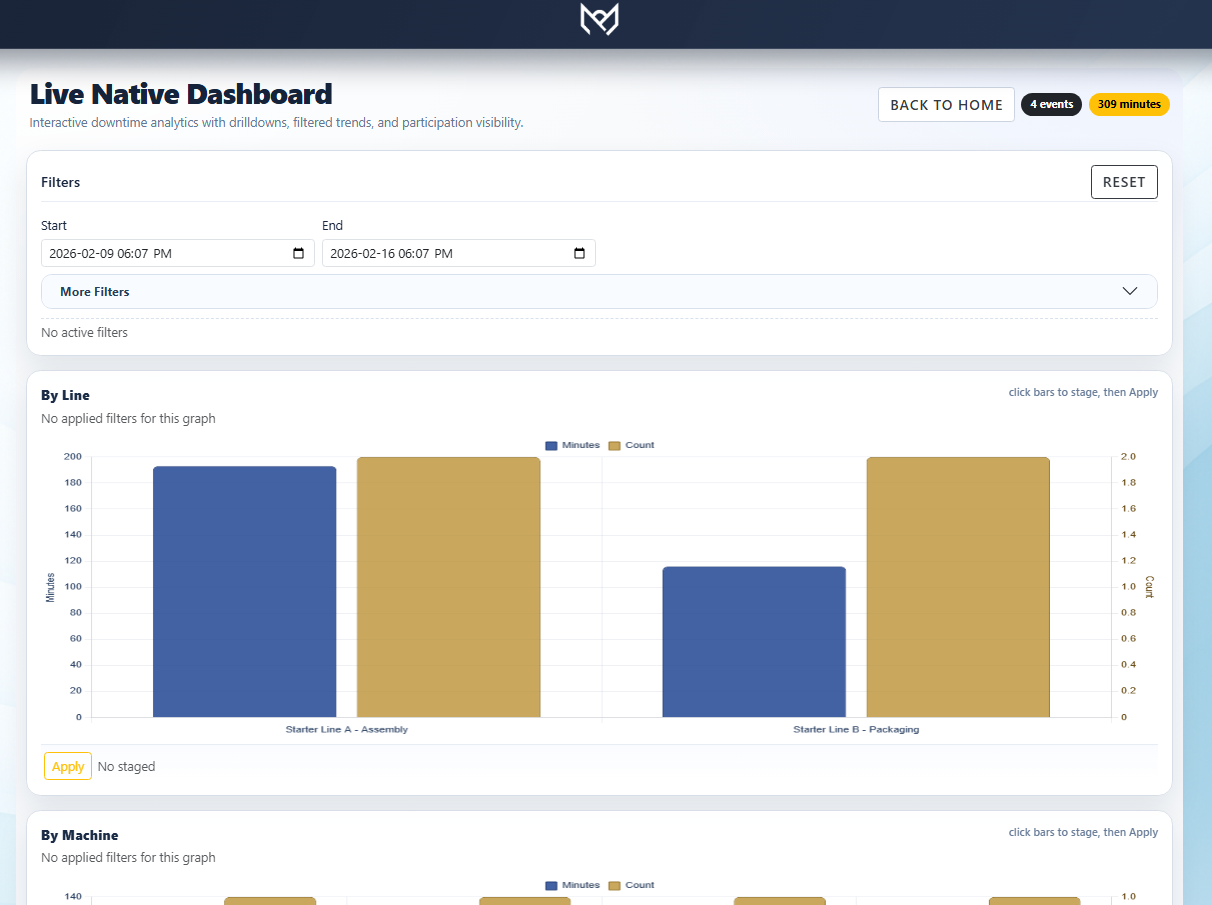Toggle the Minutes series in the By Line legend
Viewport: 1212px width, 905px height.
(x=572, y=445)
